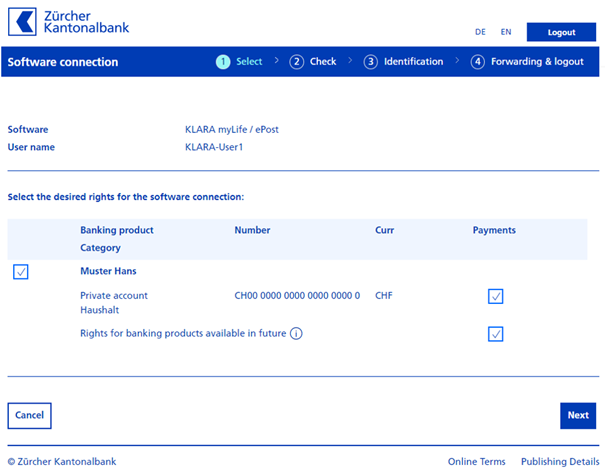Toggle Payments checkbox for future banking products
This screenshot has height=475, width=605.
click(x=495, y=334)
